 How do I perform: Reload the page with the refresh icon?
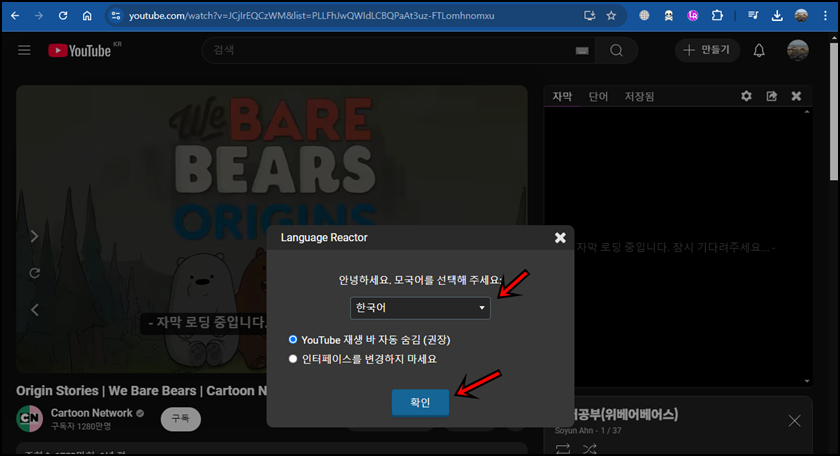63,16
